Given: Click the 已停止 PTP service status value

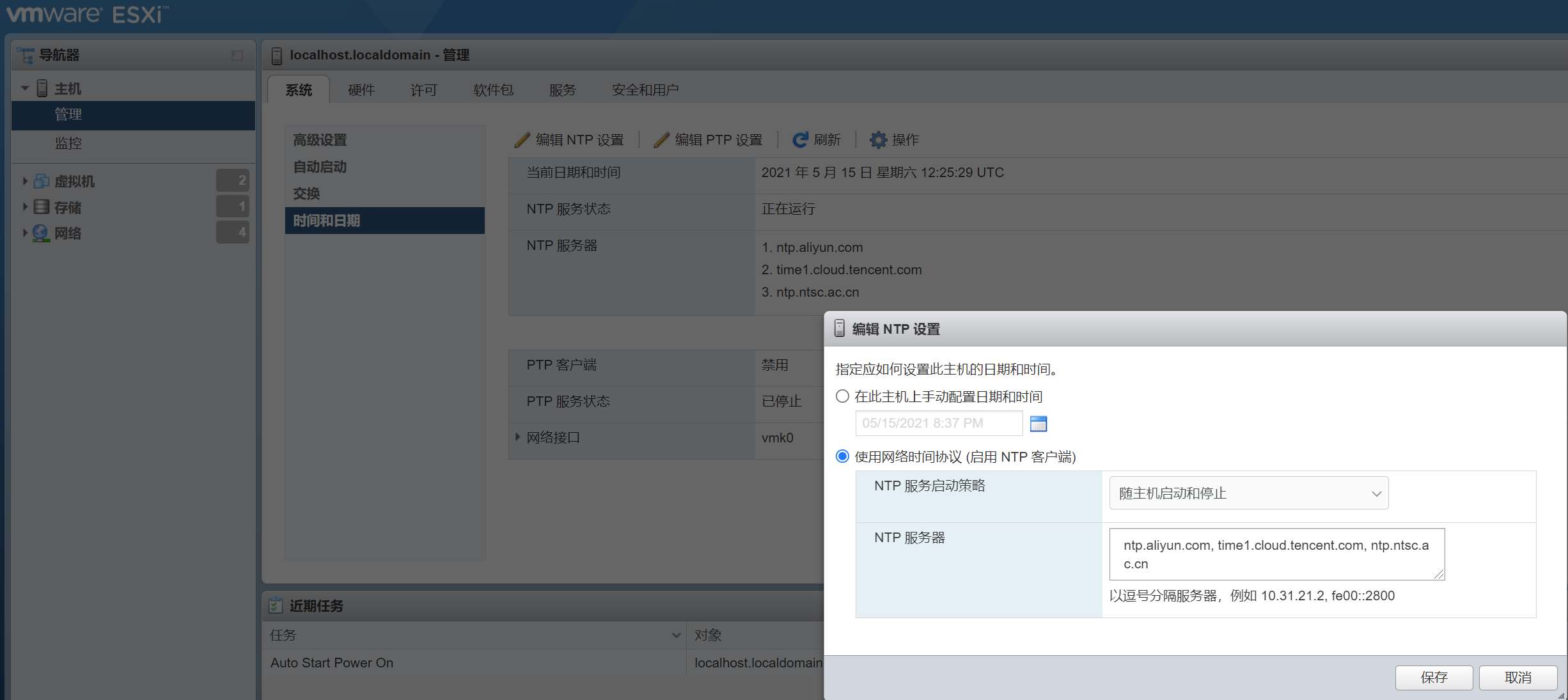Looking at the screenshot, I should point(781,401).
